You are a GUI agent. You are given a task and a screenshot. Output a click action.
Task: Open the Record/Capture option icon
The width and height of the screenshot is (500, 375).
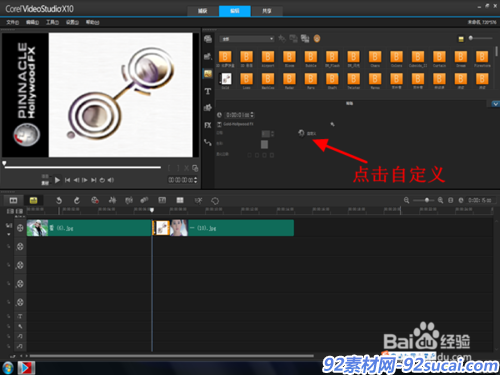(x=95, y=200)
